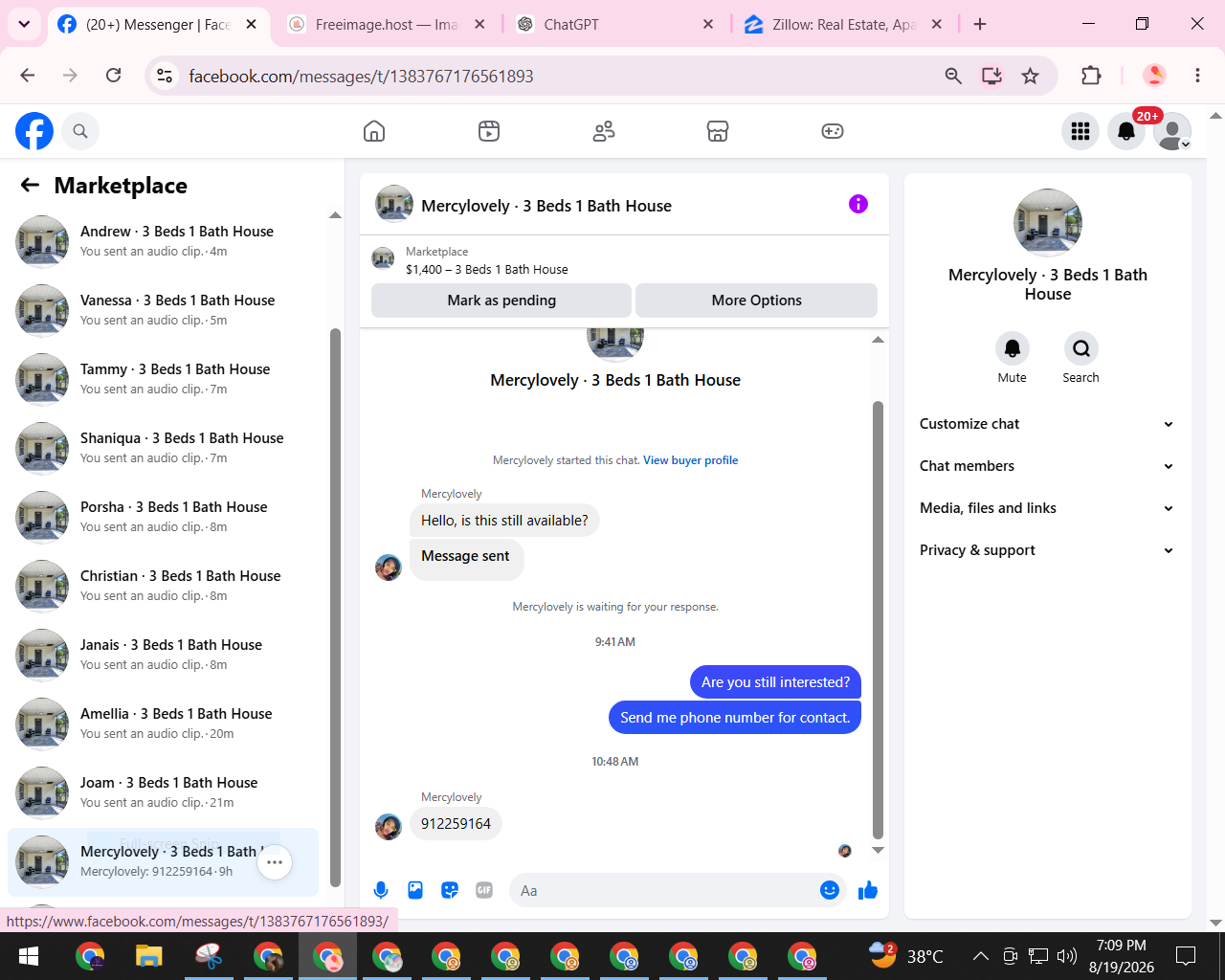Screen dimensions: 1225x980
Task: Bookmark this page with the star icon
Action: click(1031, 76)
